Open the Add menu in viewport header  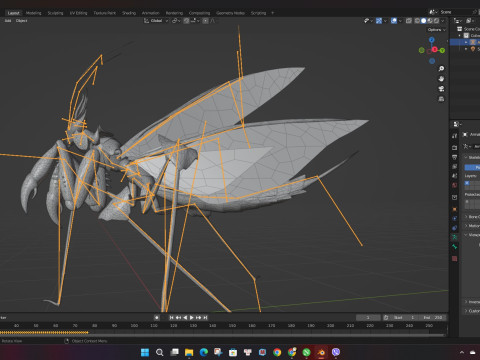point(8,21)
